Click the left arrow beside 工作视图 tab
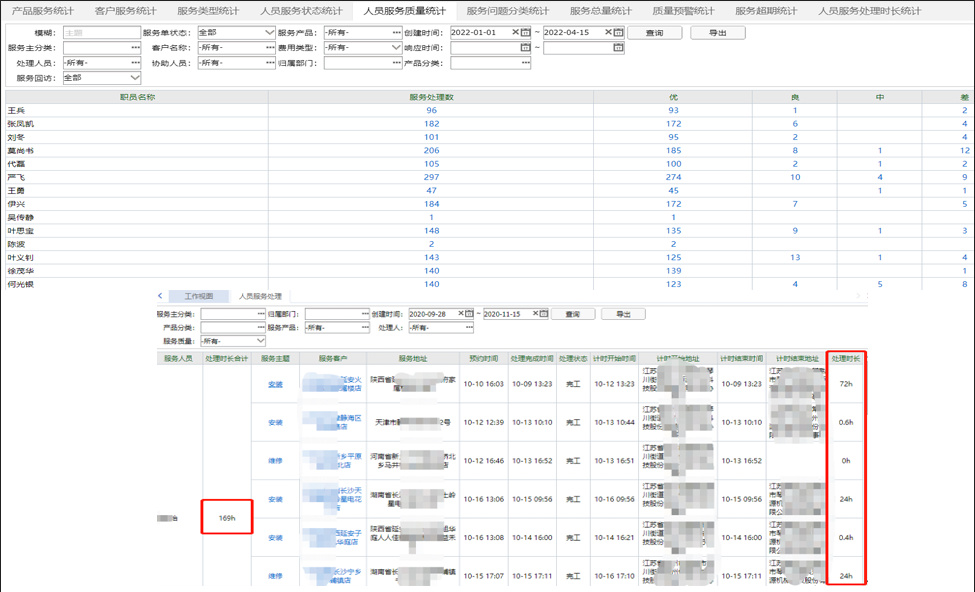 click(x=160, y=297)
